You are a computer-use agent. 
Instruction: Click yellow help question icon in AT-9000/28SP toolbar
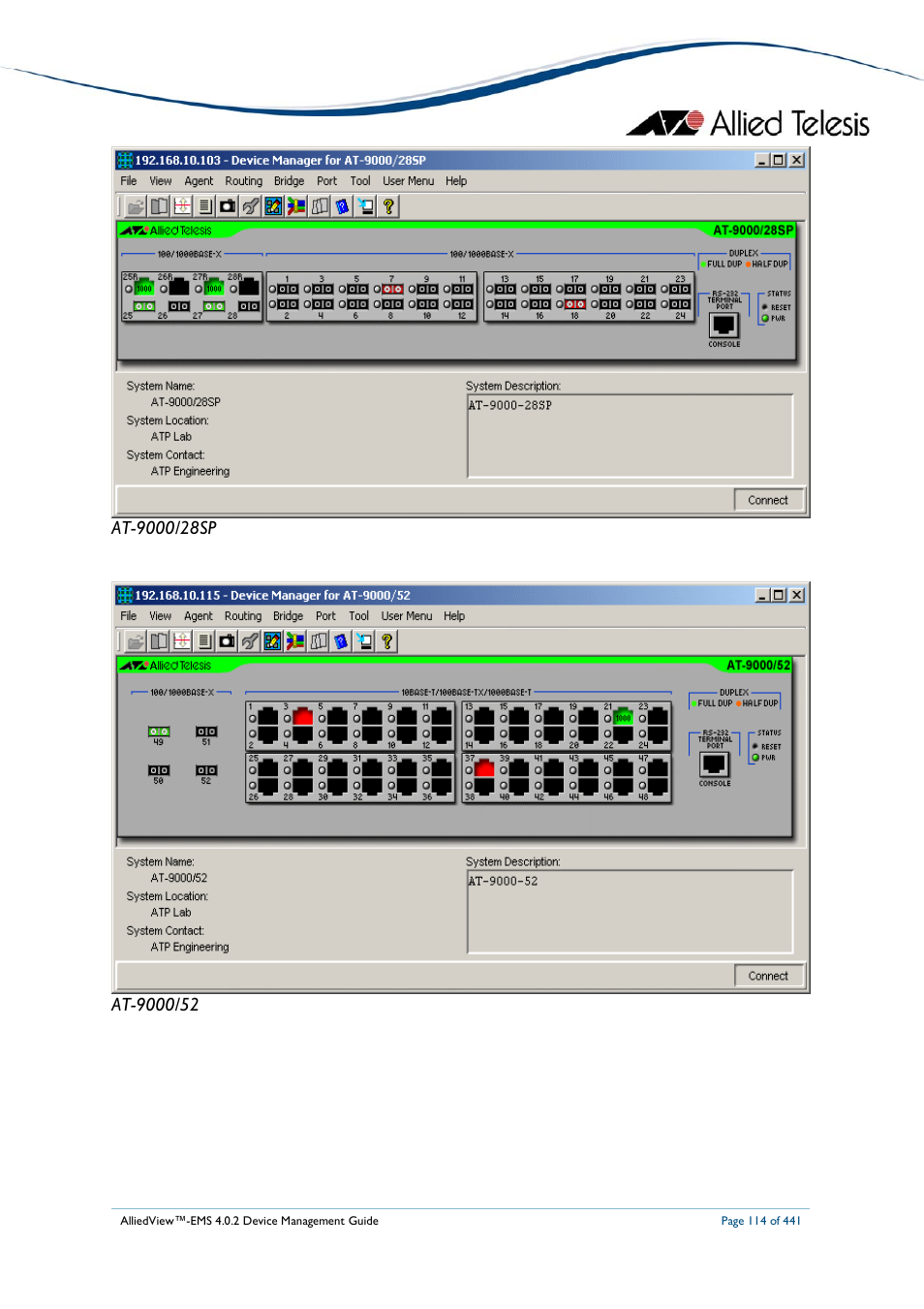[x=388, y=206]
